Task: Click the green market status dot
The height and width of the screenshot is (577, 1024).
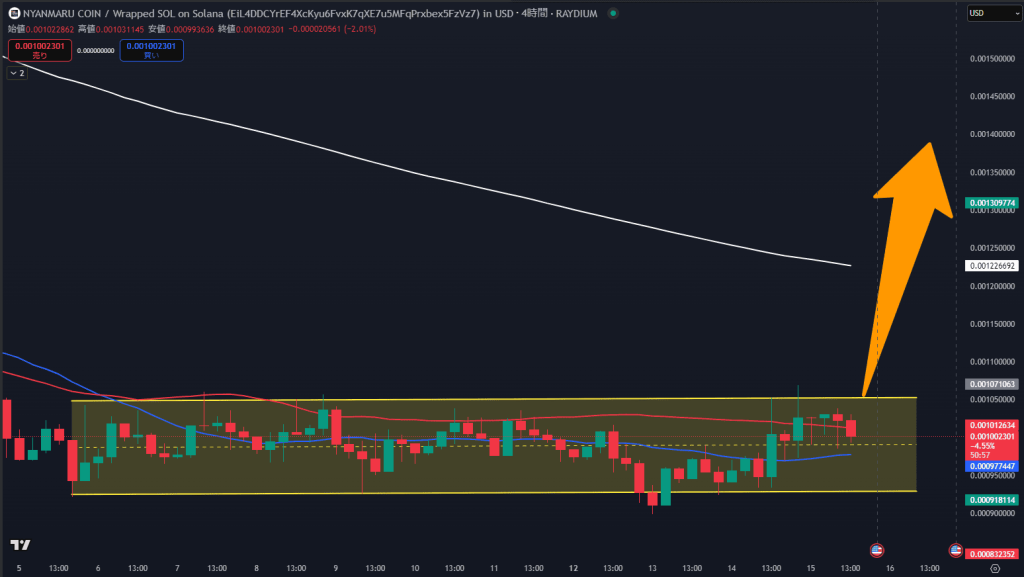Action: 613,13
